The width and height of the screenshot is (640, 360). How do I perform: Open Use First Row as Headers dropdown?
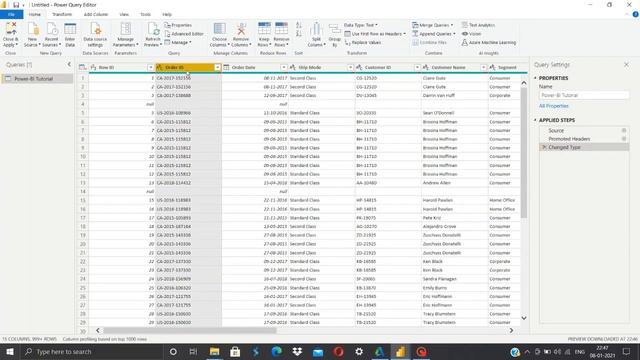pyautogui.click(x=375, y=34)
